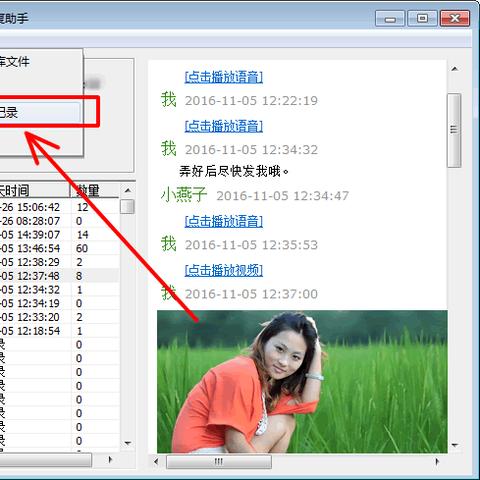The width and height of the screenshot is (480, 480).
Task: Select the list row with time 13:46:54
Action: pyautogui.click(x=60, y=248)
